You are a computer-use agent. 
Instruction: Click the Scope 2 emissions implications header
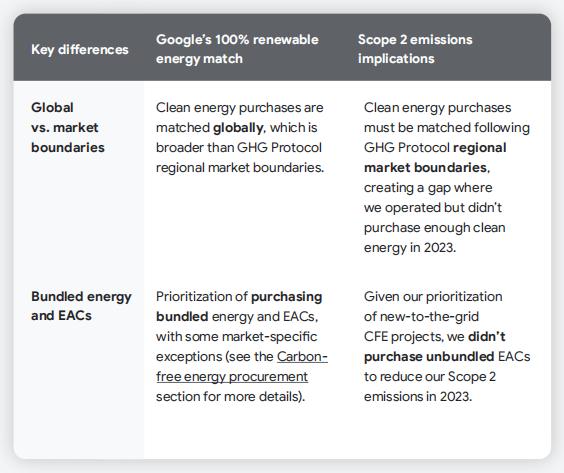tap(415, 49)
